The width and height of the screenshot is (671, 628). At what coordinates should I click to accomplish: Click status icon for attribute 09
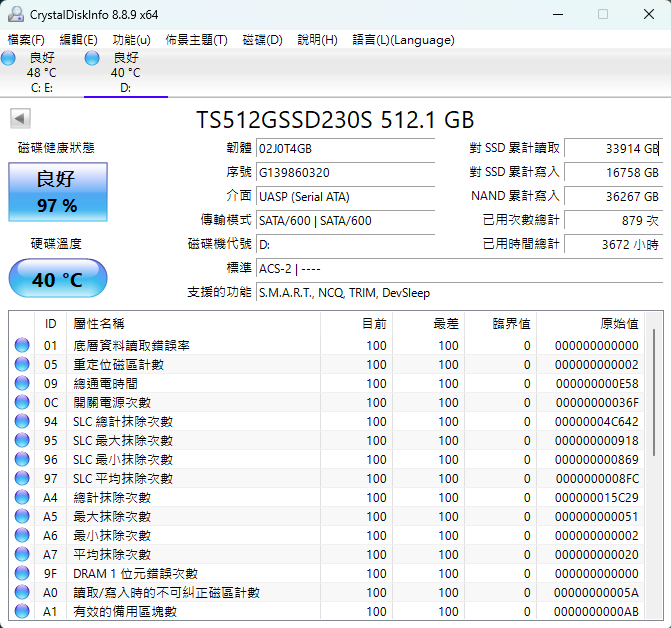pos(22,383)
